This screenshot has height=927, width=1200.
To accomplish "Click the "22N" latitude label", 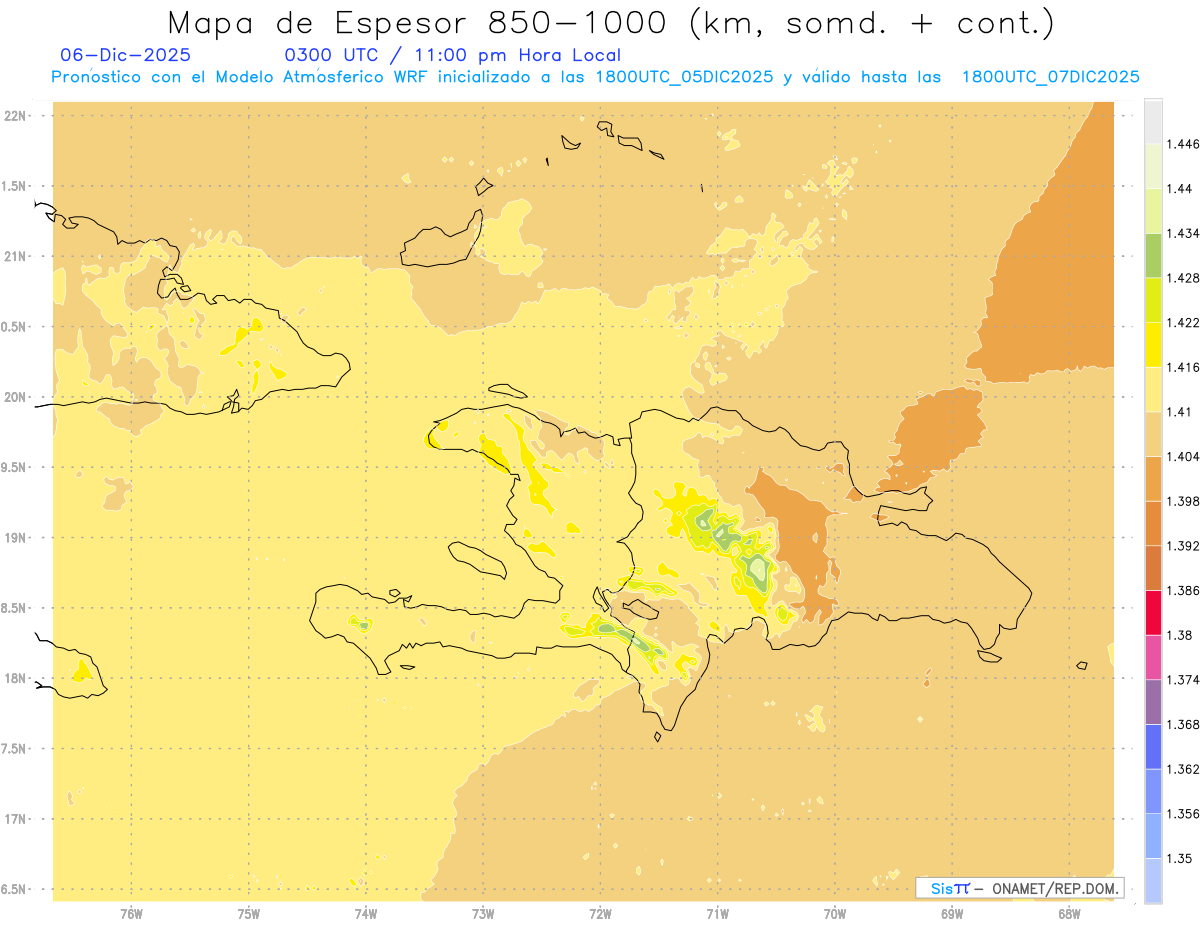I will coord(16,116).
